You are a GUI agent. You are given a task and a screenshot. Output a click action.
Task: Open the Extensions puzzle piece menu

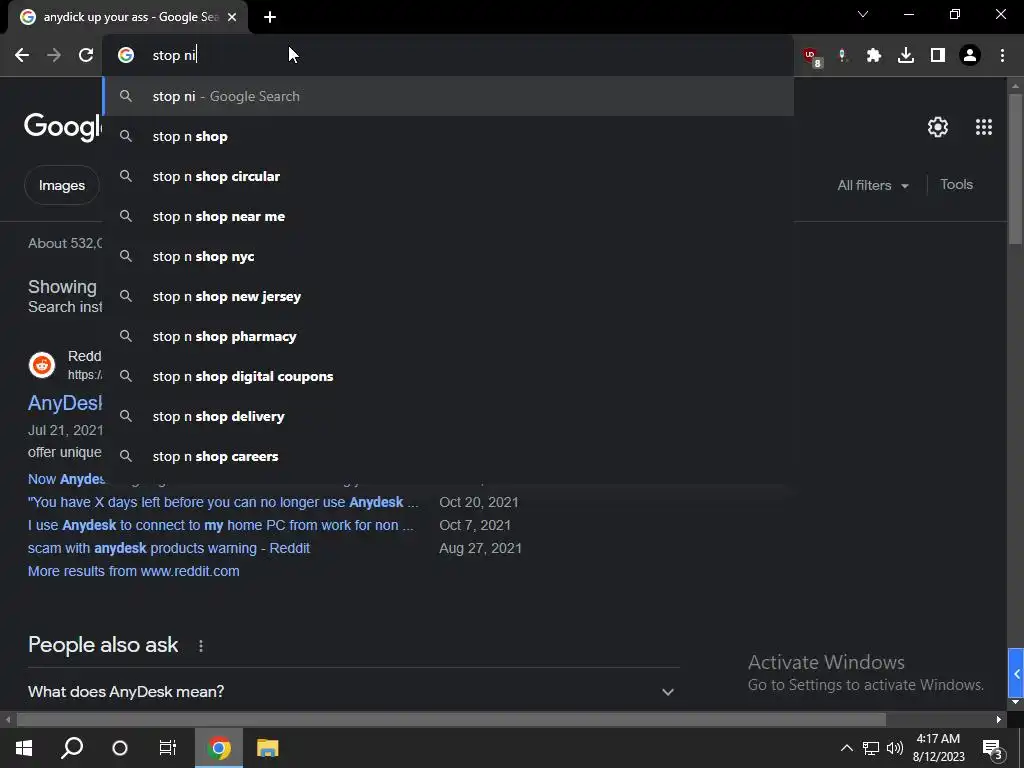point(874,56)
